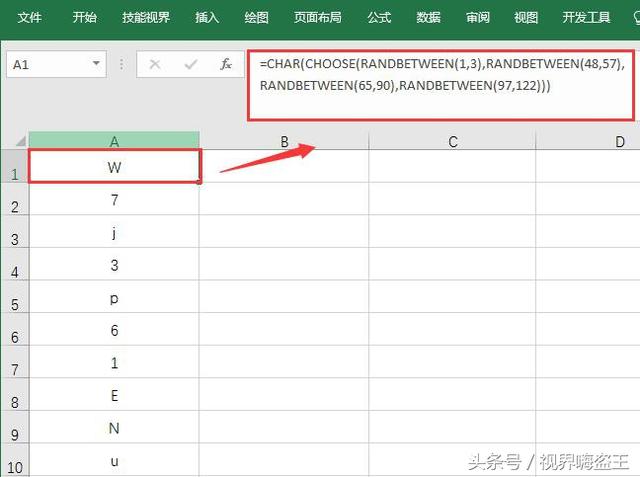Open the 技能视界 ribbon tab
Screen dimensions: 640x477
point(146,17)
